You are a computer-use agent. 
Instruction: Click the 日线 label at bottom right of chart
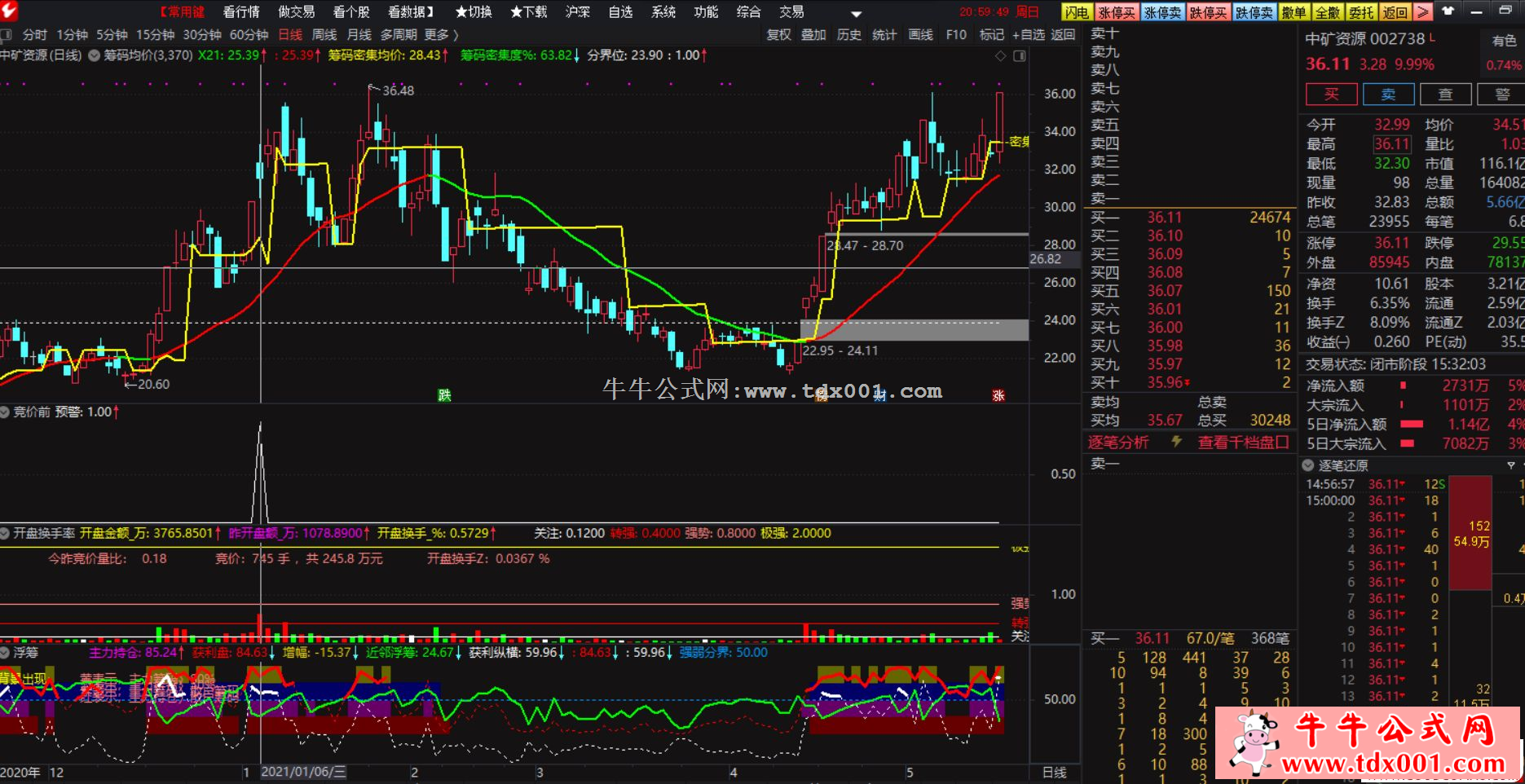tap(1054, 772)
